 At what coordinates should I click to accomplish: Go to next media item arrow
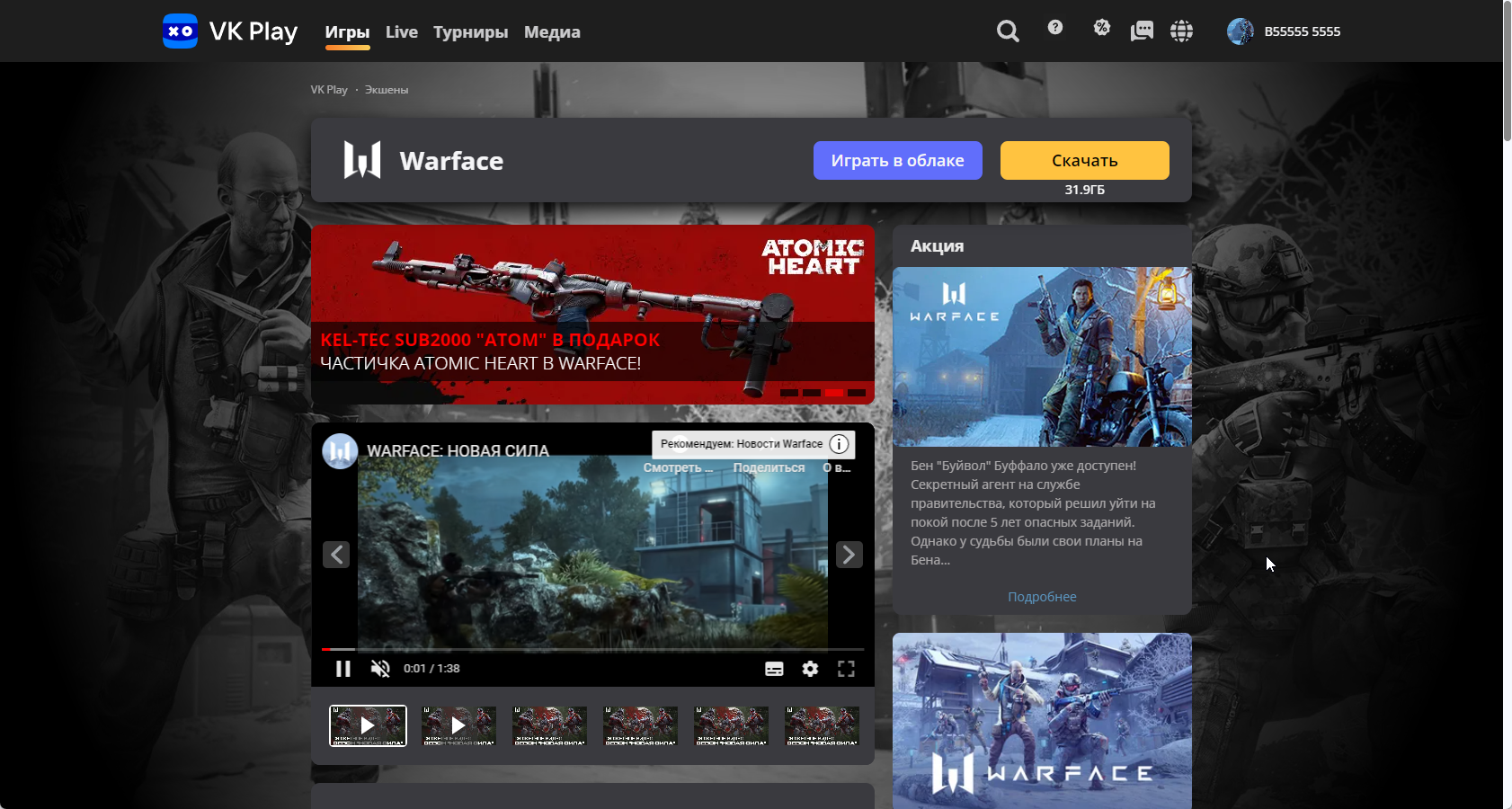click(x=849, y=555)
